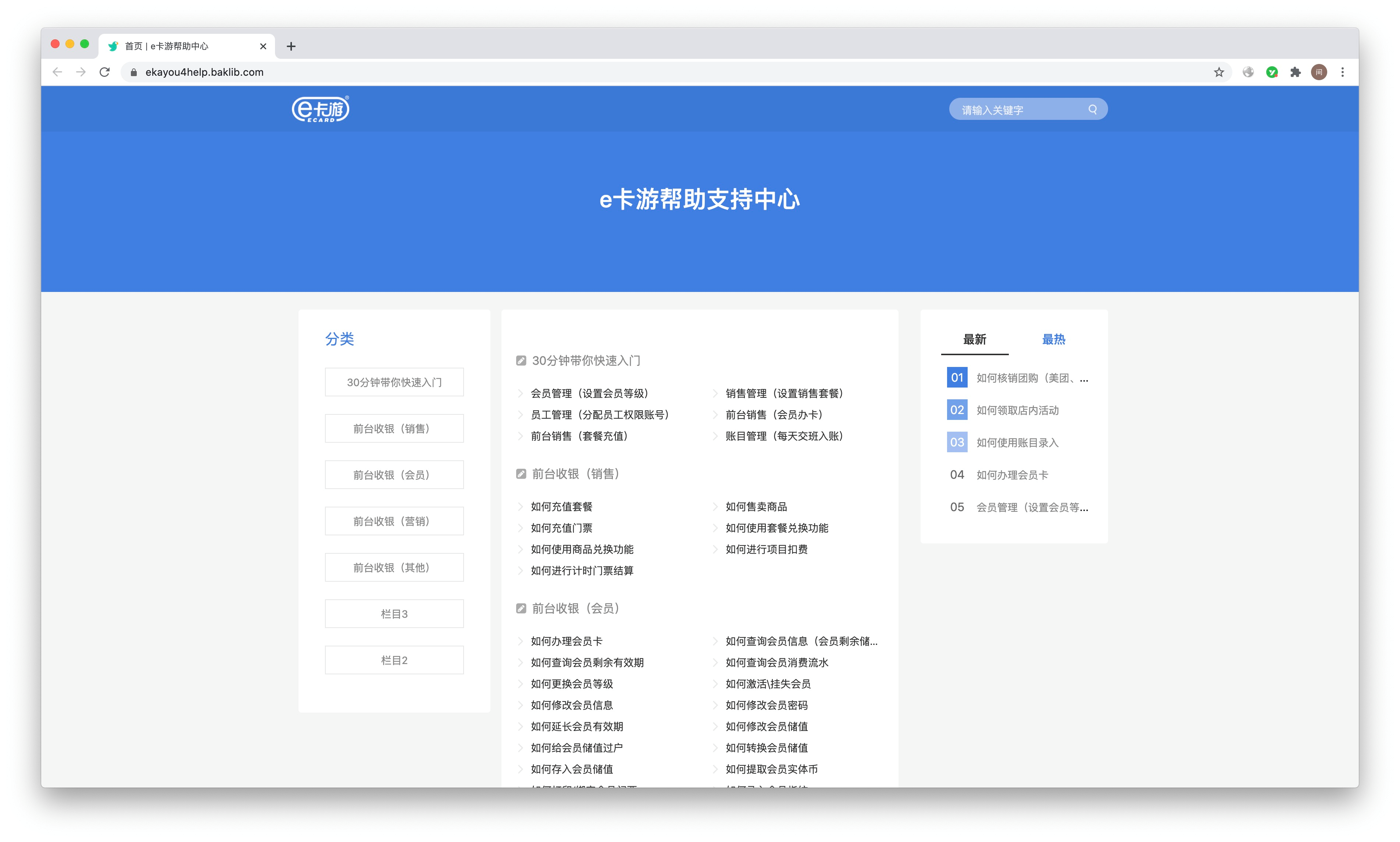This screenshot has height=842, width=1400.
Task: Open category 前台收银（营销）
Action: 394,521
